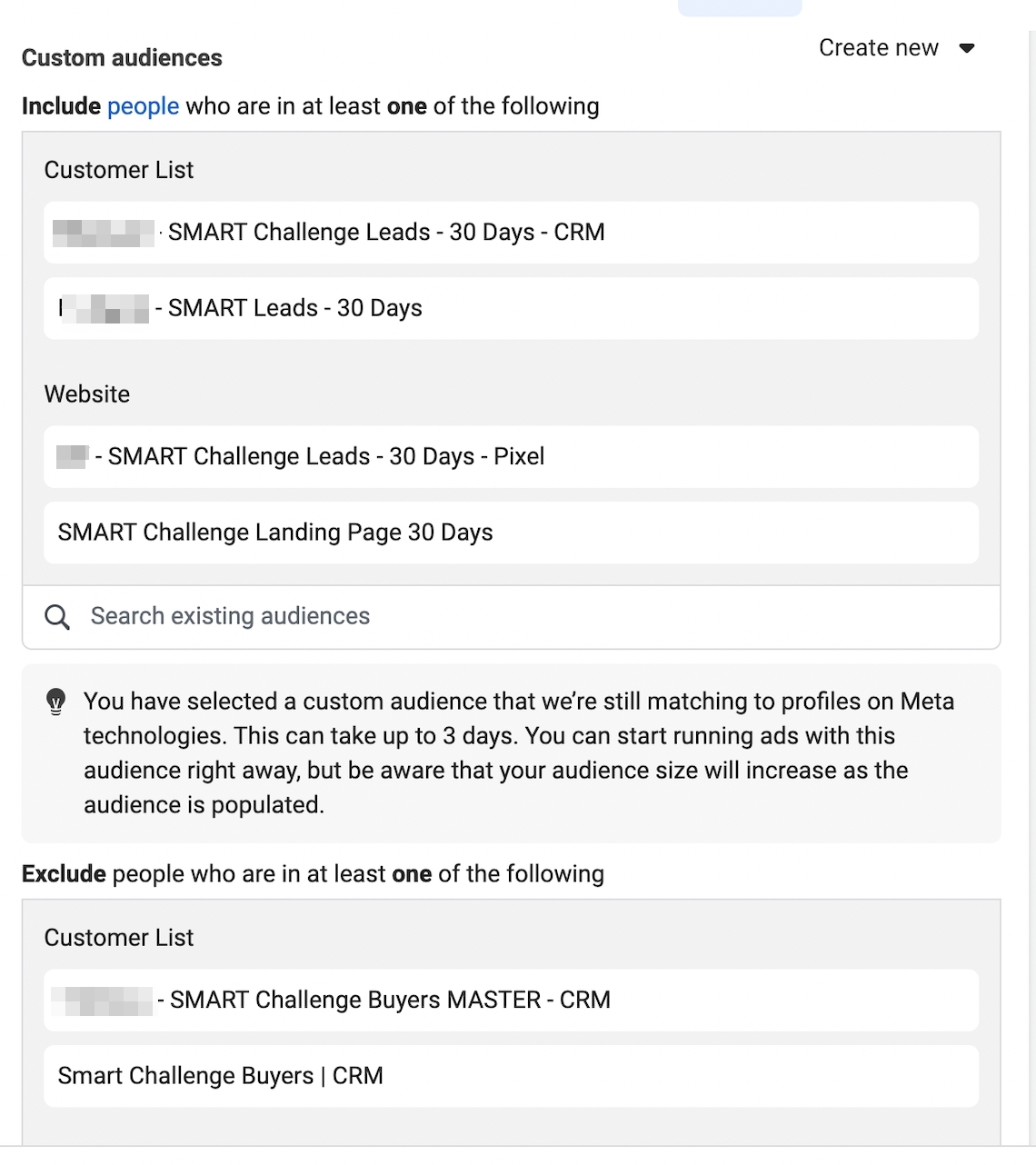
Task: Select SMART Challenge Leads - 30 Days - CRM
Action: (x=386, y=233)
